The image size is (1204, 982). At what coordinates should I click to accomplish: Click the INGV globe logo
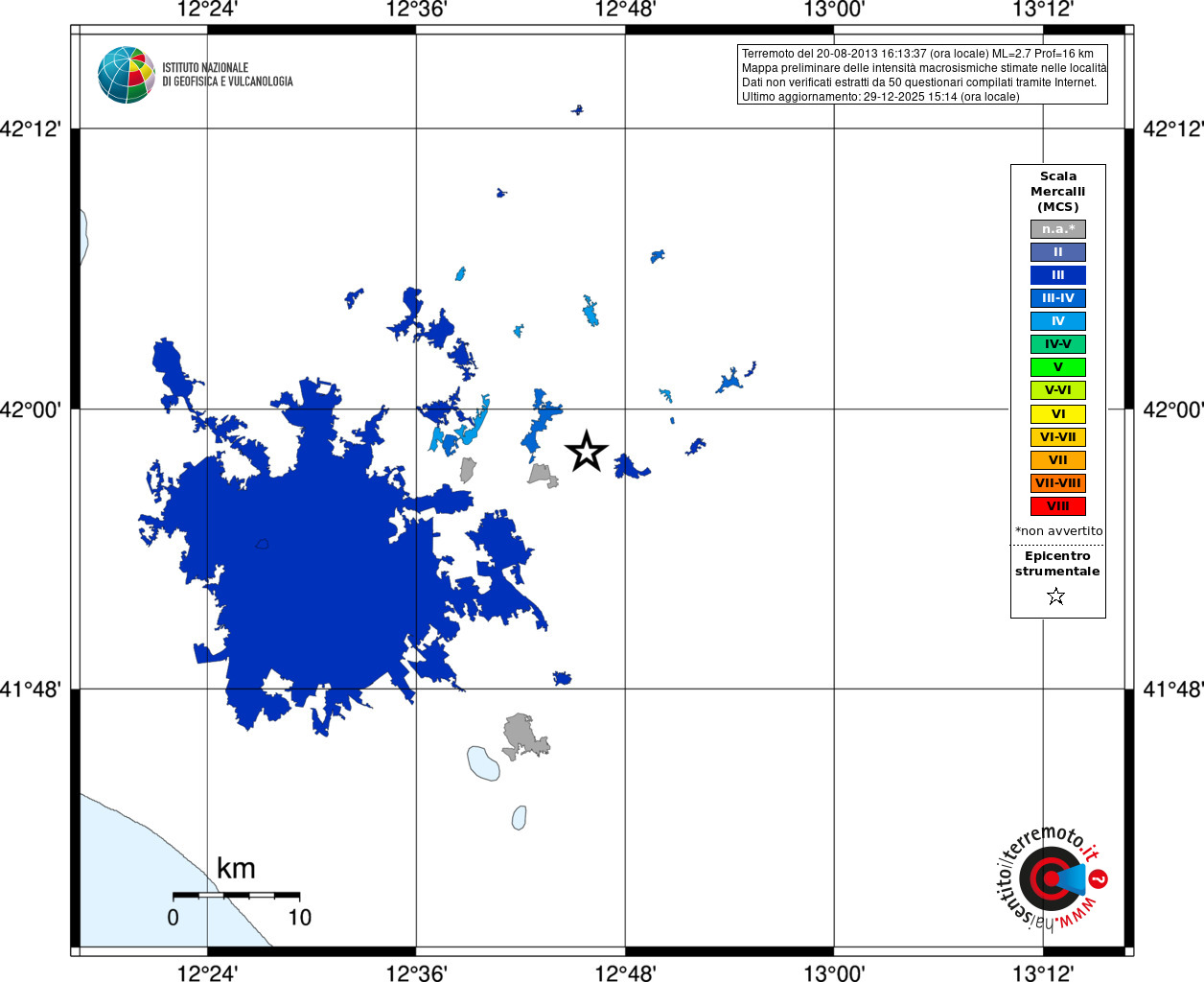tap(127, 75)
